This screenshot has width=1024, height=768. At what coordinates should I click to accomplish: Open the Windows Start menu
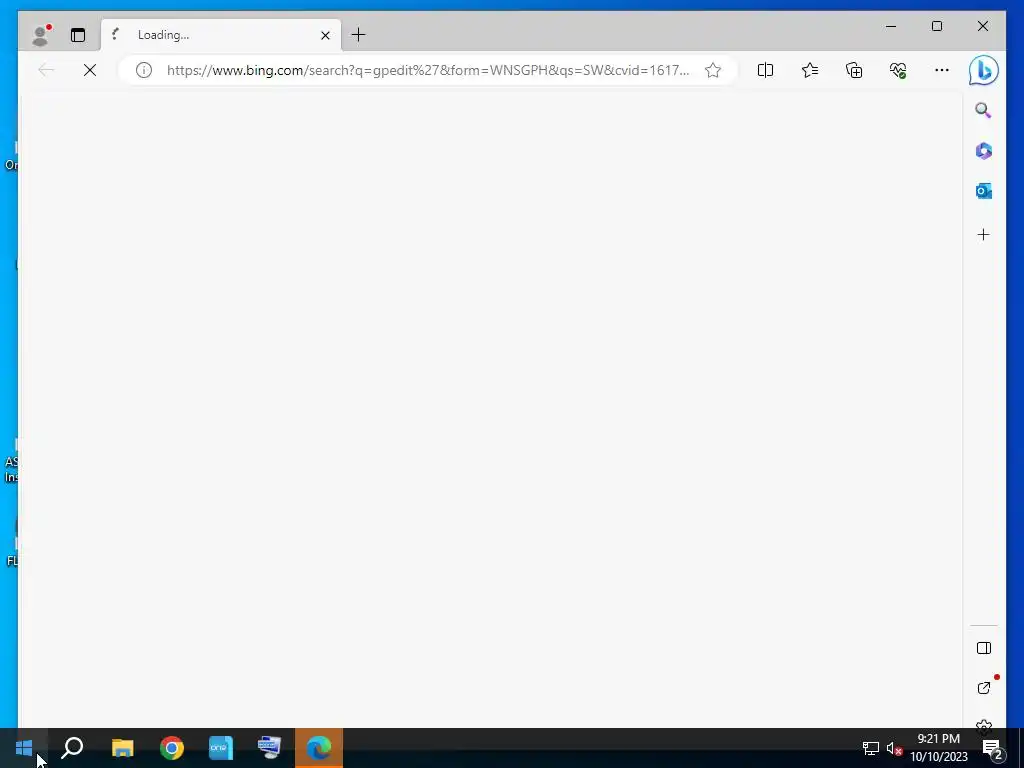pos(24,748)
